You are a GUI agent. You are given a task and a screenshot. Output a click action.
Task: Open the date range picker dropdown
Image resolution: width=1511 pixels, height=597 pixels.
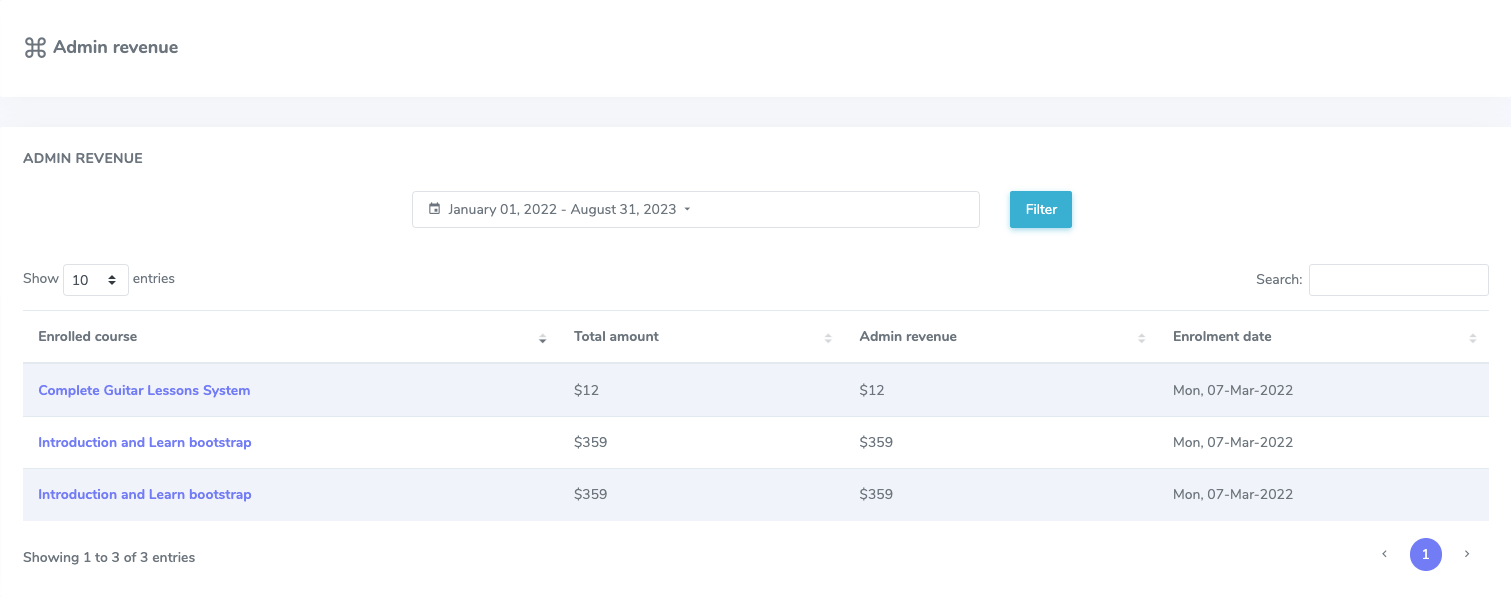pos(695,209)
